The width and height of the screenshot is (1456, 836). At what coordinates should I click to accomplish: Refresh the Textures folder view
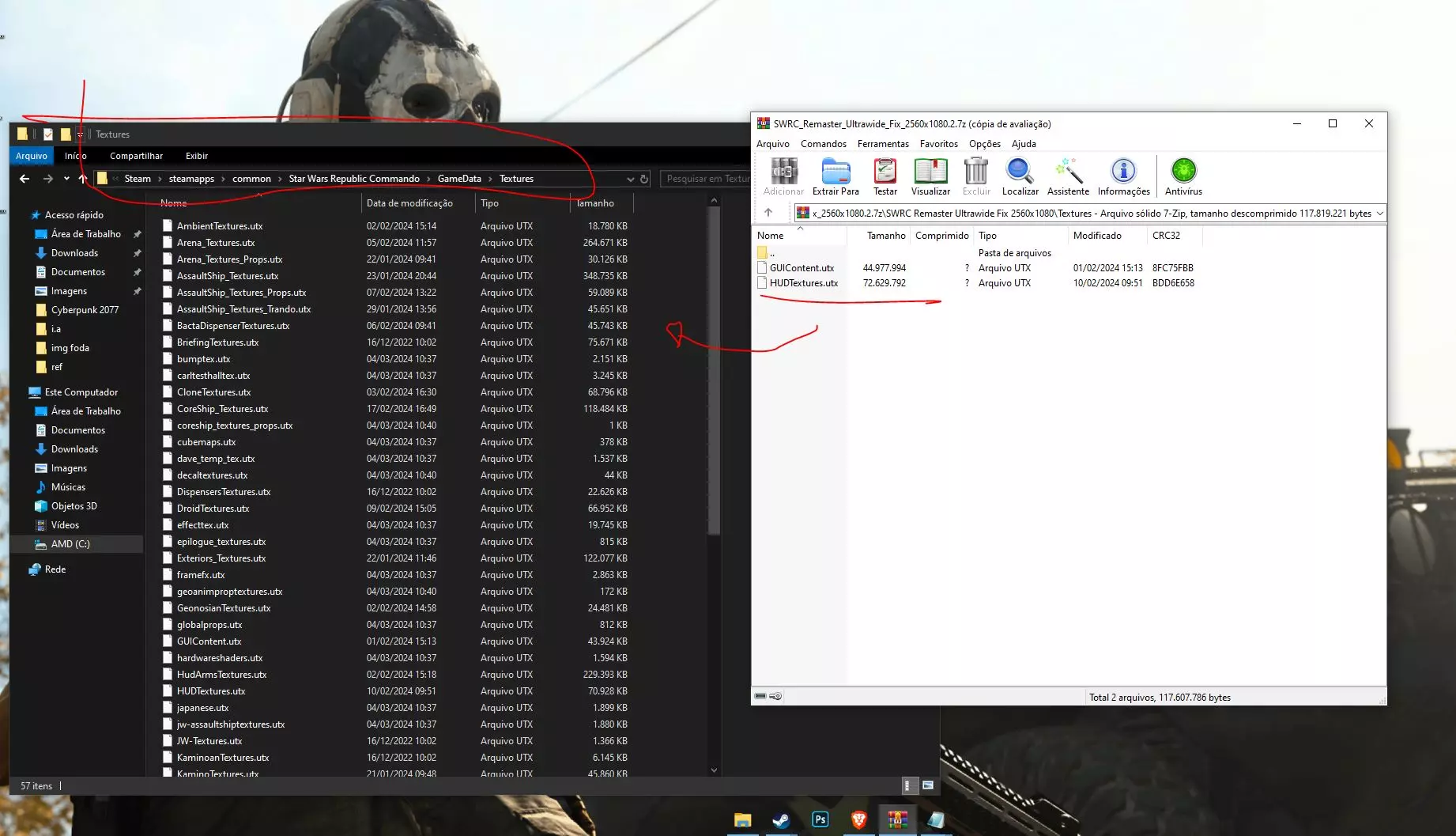[x=644, y=179]
